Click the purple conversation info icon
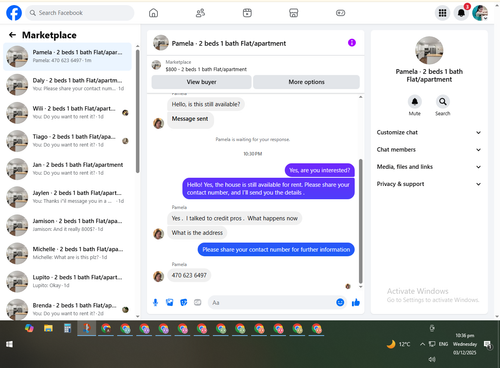The image size is (500, 368). 352,43
